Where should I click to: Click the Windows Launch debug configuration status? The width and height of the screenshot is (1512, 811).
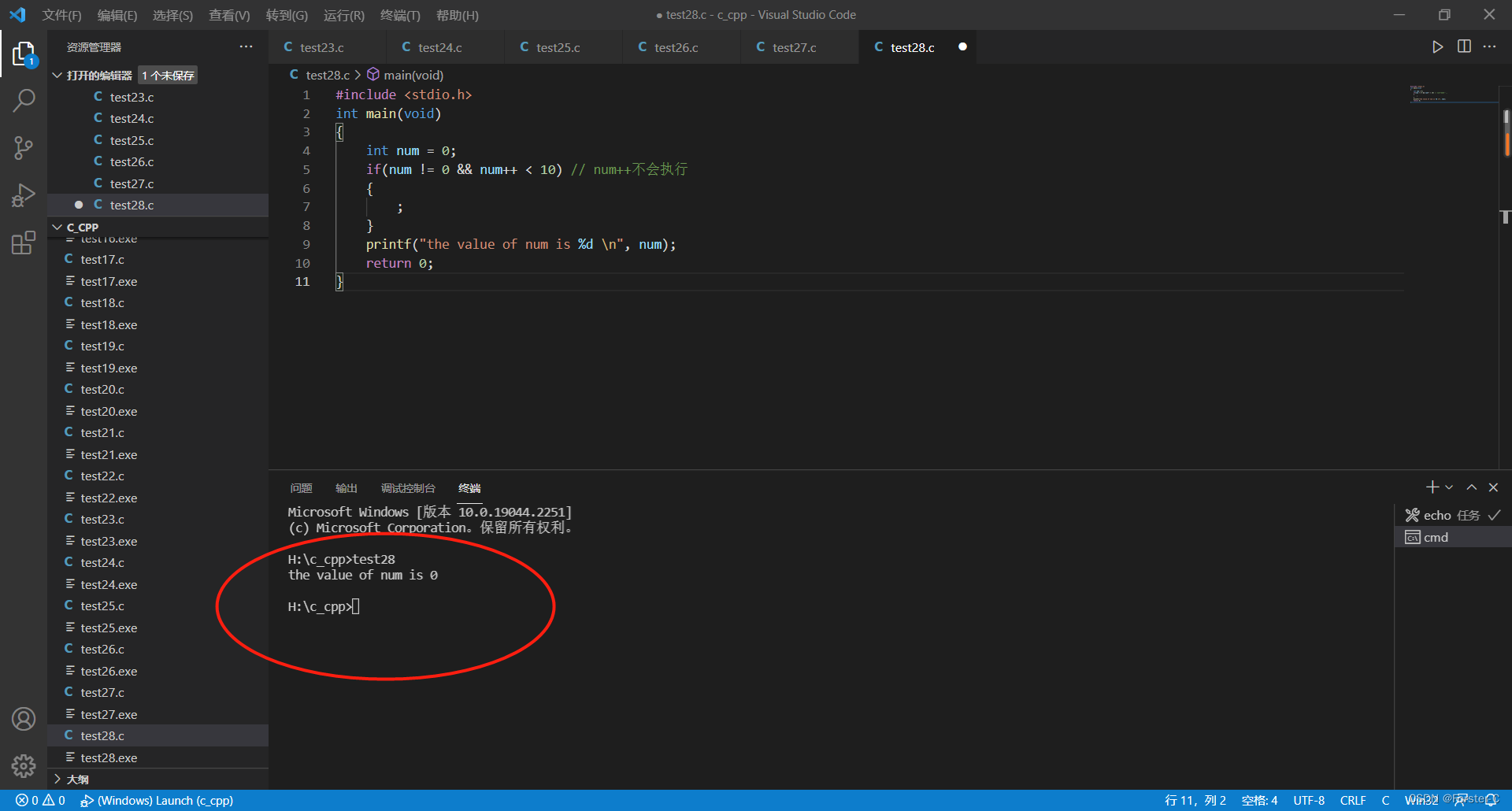pyautogui.click(x=157, y=800)
